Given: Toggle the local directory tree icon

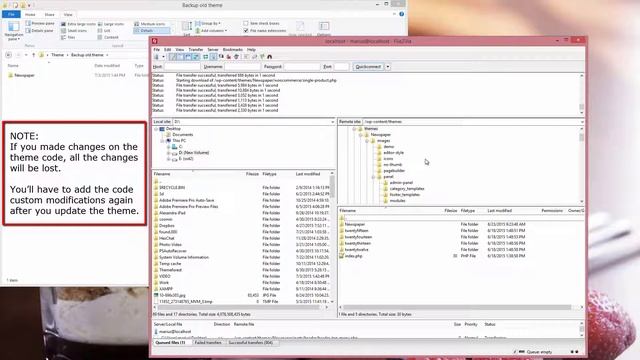Looking at the screenshot, I should tap(181, 57).
